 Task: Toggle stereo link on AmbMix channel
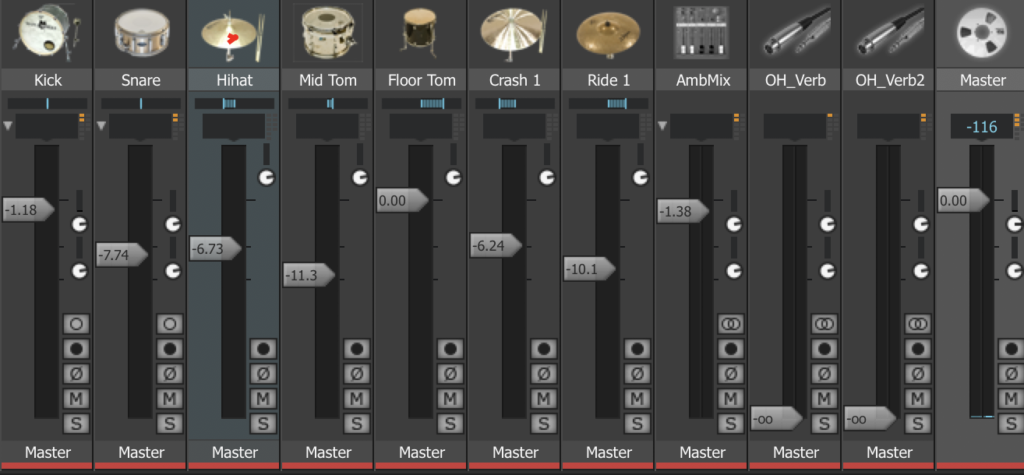tap(731, 324)
